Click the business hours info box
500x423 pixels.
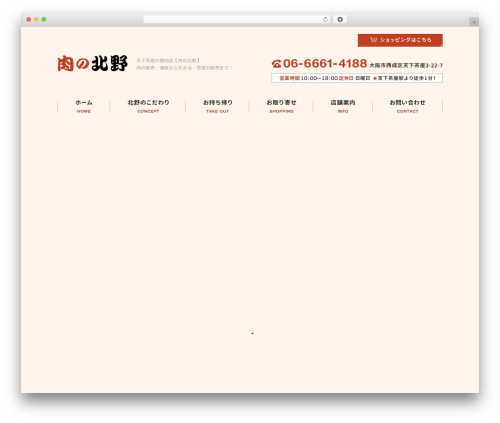[x=357, y=78]
